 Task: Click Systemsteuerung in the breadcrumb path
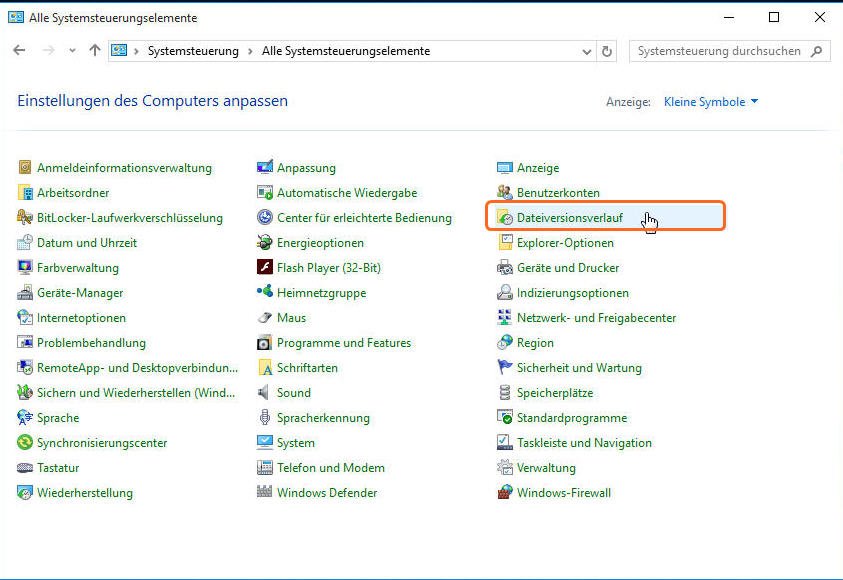[x=193, y=51]
